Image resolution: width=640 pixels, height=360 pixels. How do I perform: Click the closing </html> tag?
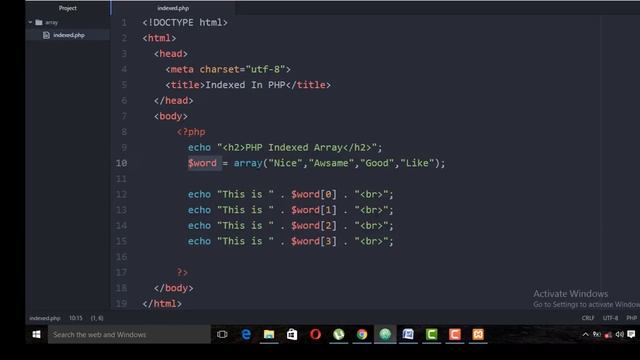click(162, 303)
